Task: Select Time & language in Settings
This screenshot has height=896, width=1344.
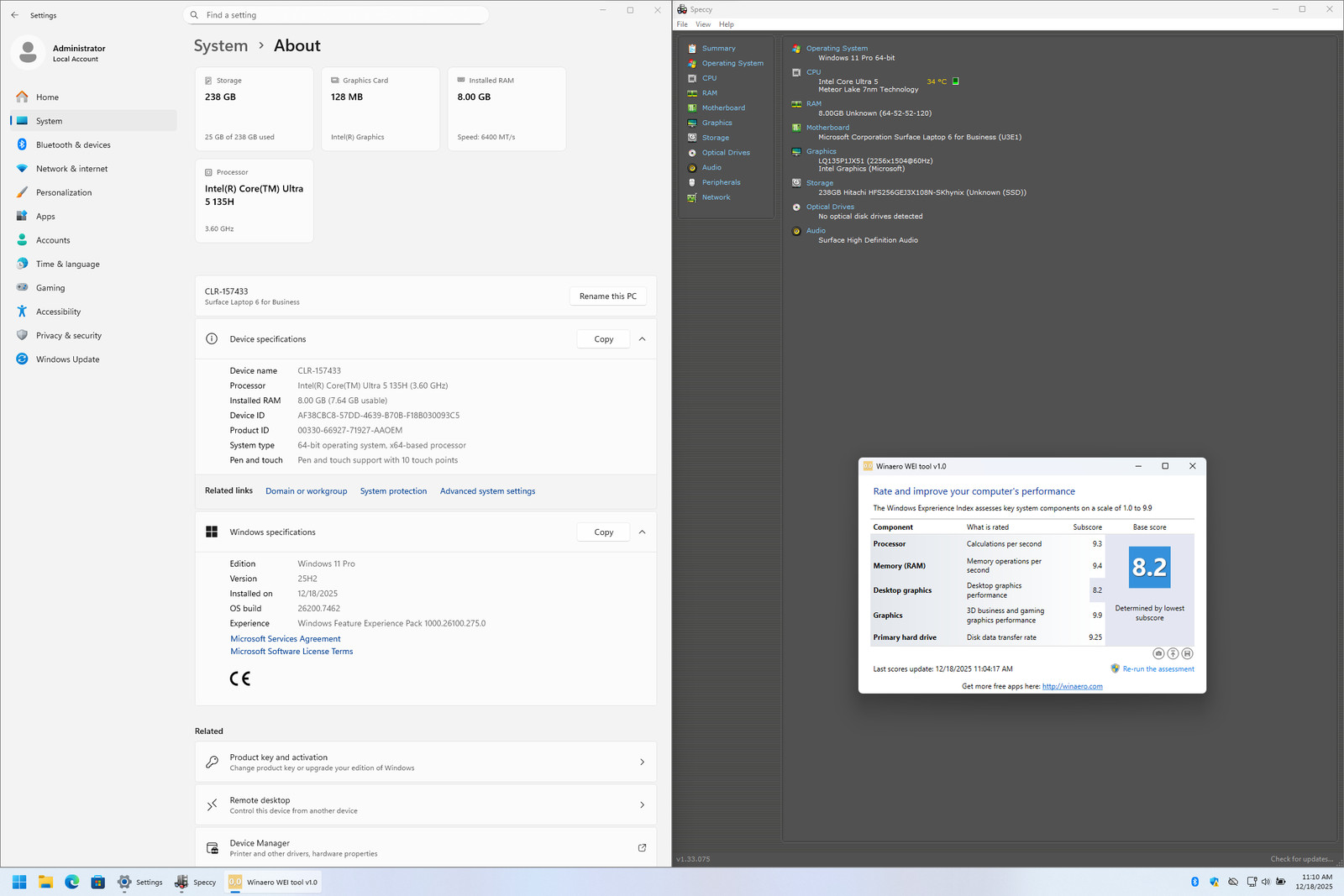Action: pyautogui.click(x=93, y=265)
